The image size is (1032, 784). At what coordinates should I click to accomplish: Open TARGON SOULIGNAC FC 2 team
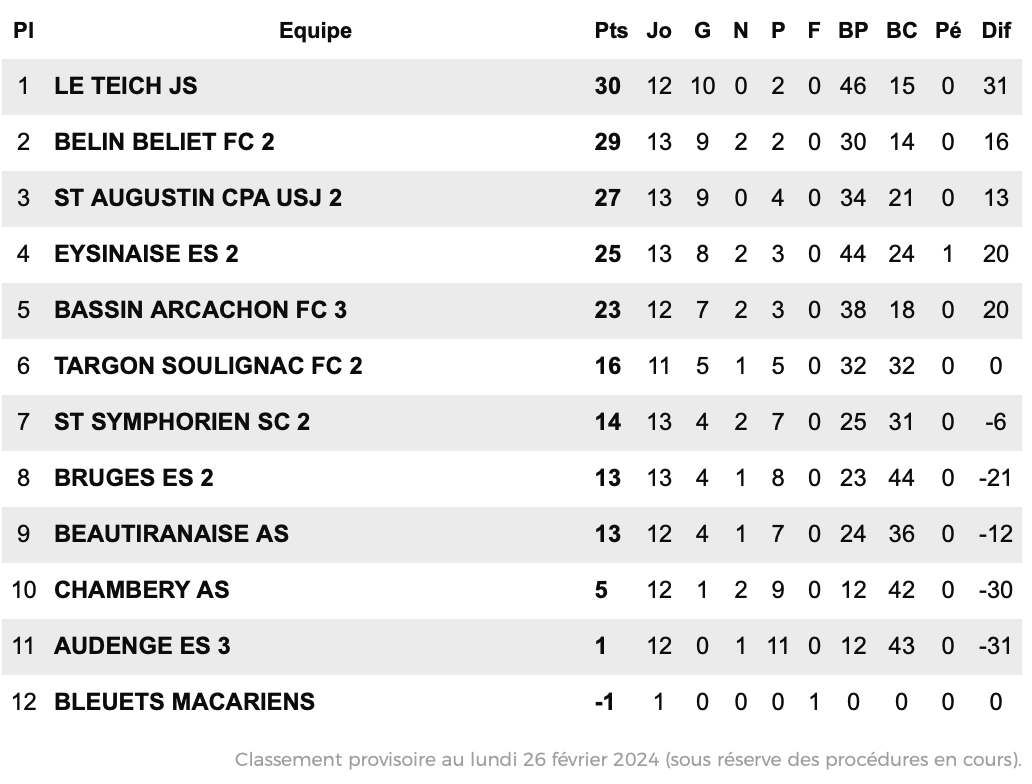[208, 366]
